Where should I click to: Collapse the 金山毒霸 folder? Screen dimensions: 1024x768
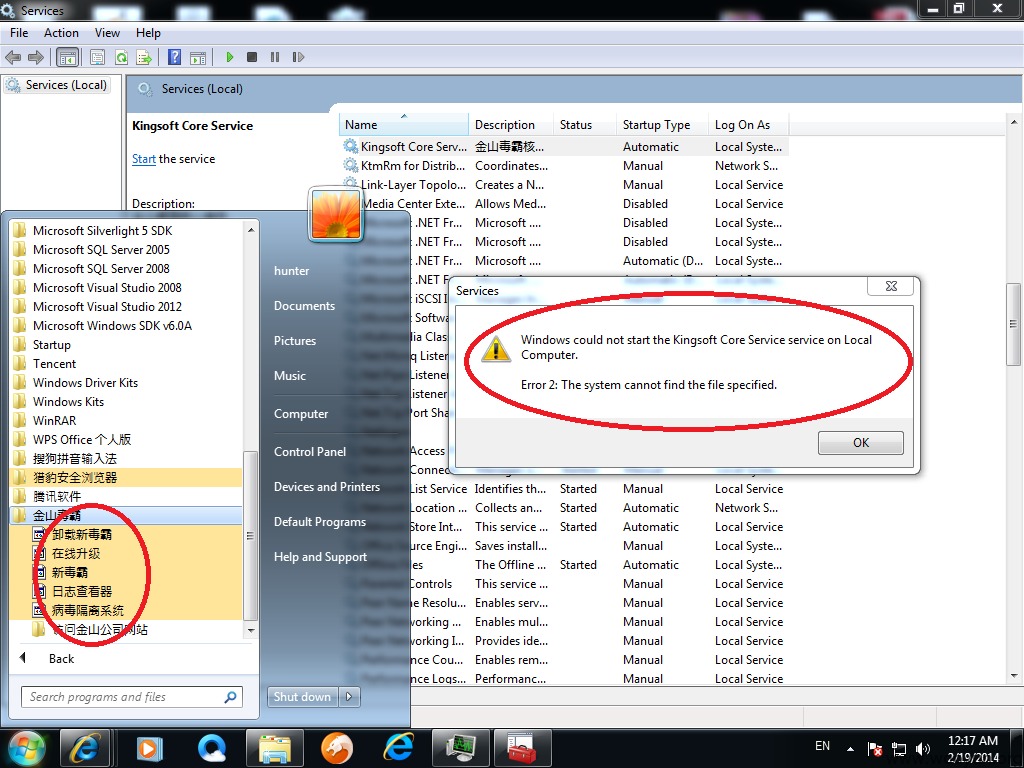pyautogui.click(x=127, y=515)
